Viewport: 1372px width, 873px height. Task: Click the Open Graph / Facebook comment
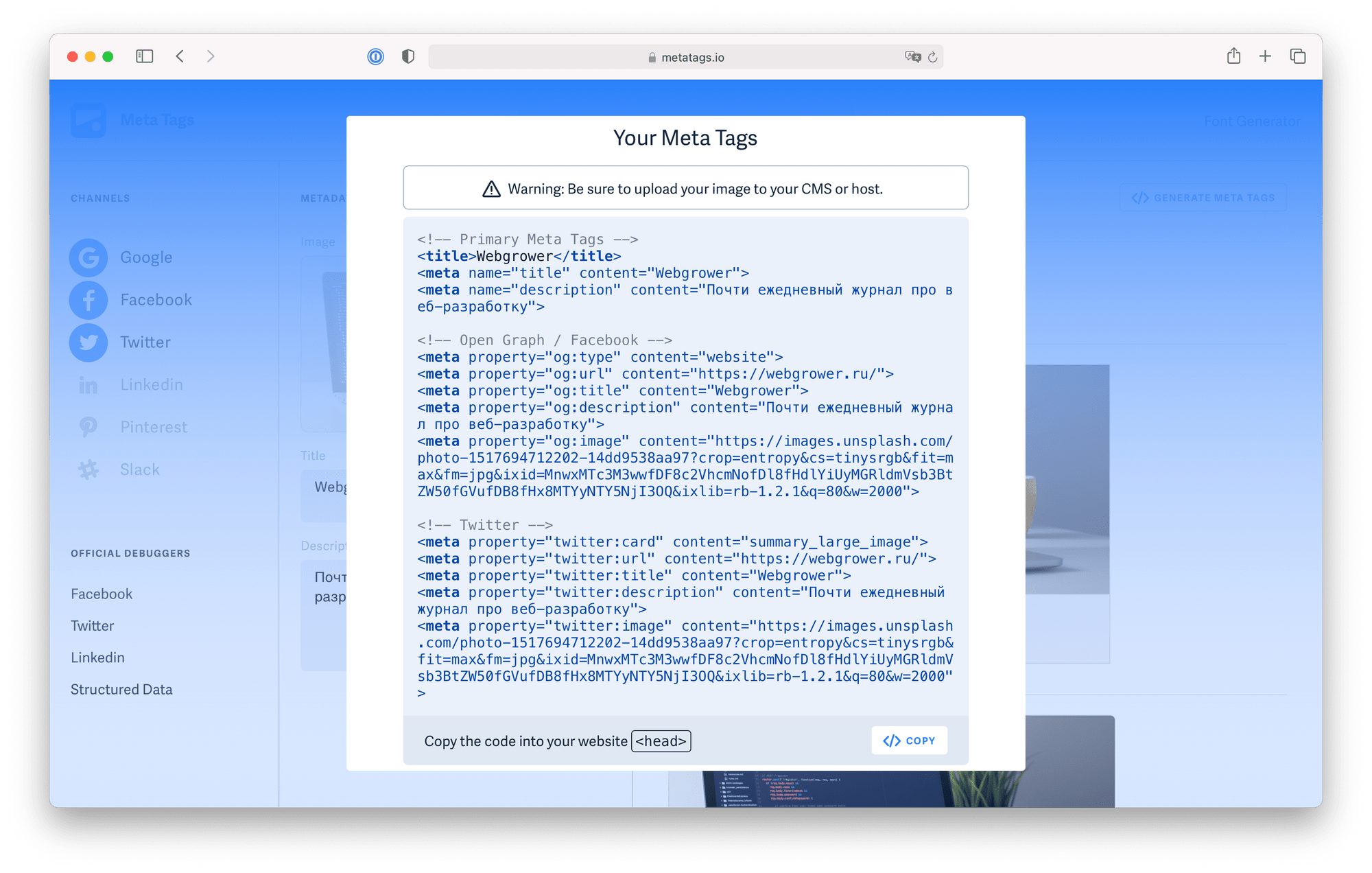[x=545, y=340]
